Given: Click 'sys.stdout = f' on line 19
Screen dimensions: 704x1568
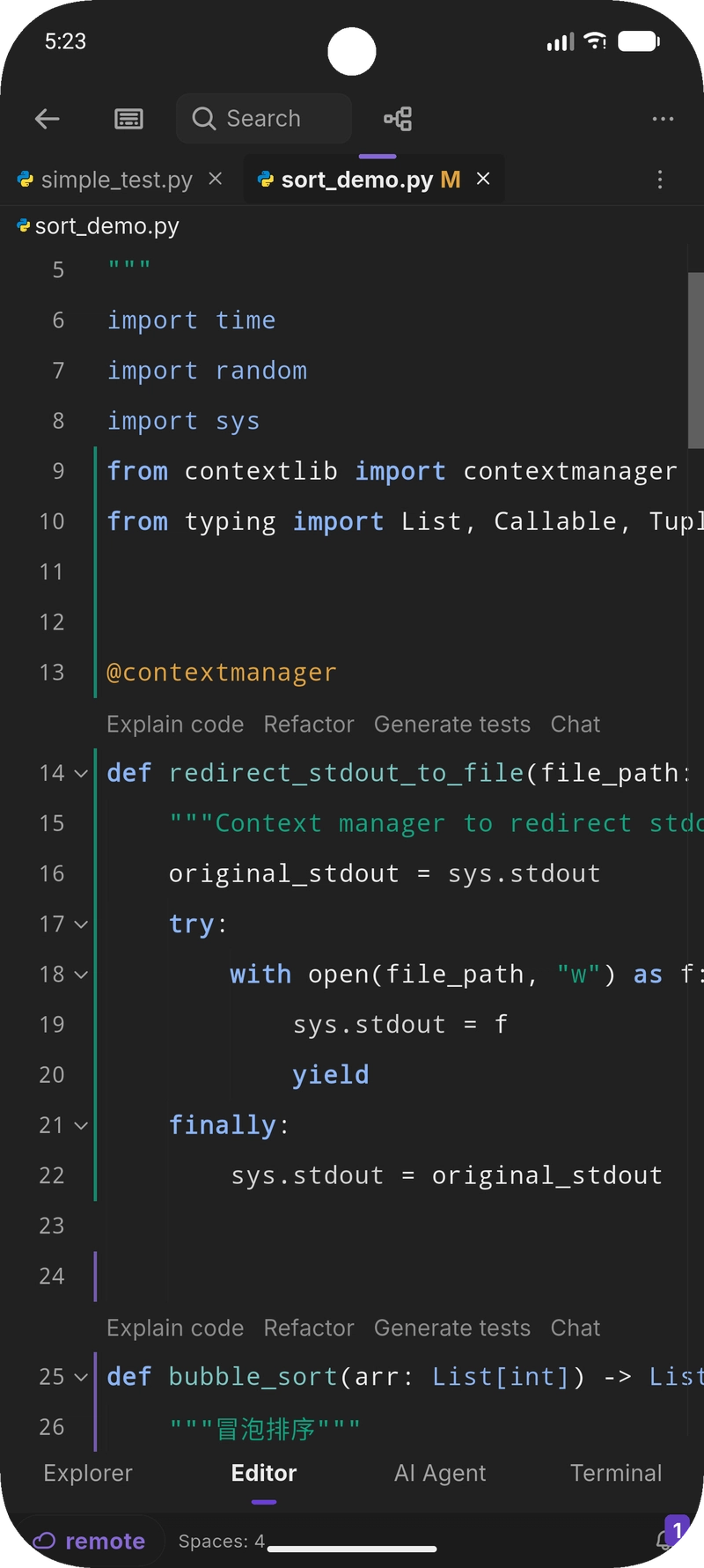Looking at the screenshot, I should coord(400,1025).
